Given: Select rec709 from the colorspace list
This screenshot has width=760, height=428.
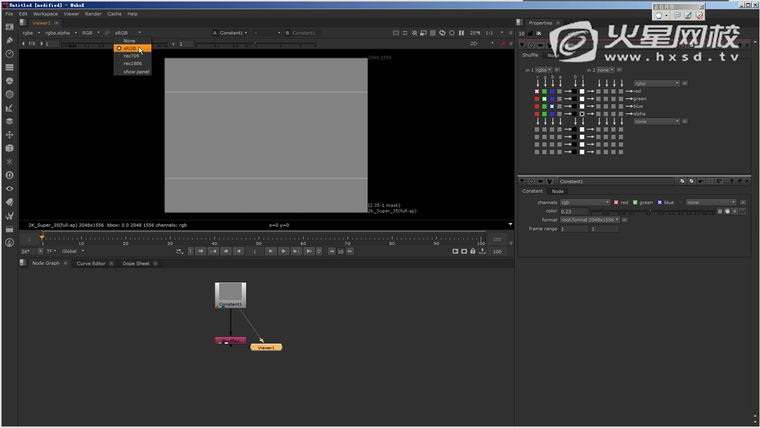Looking at the screenshot, I should [x=131, y=56].
